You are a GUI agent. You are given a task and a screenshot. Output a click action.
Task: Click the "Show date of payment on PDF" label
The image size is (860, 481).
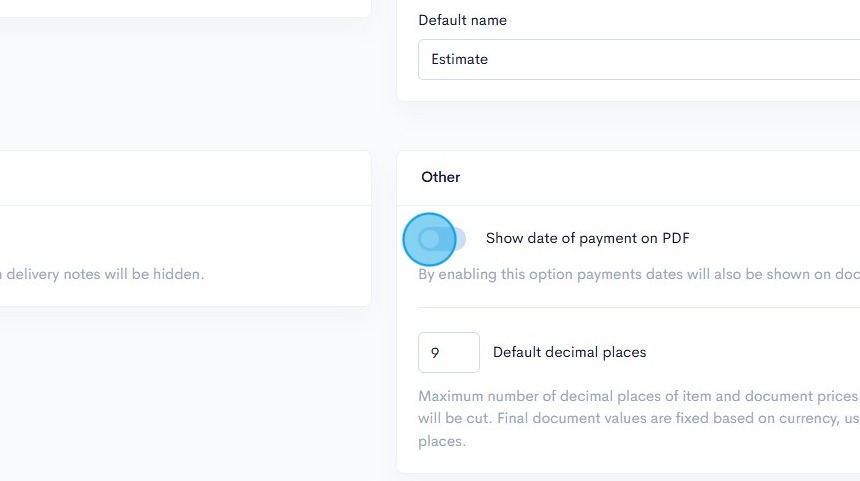(587, 238)
